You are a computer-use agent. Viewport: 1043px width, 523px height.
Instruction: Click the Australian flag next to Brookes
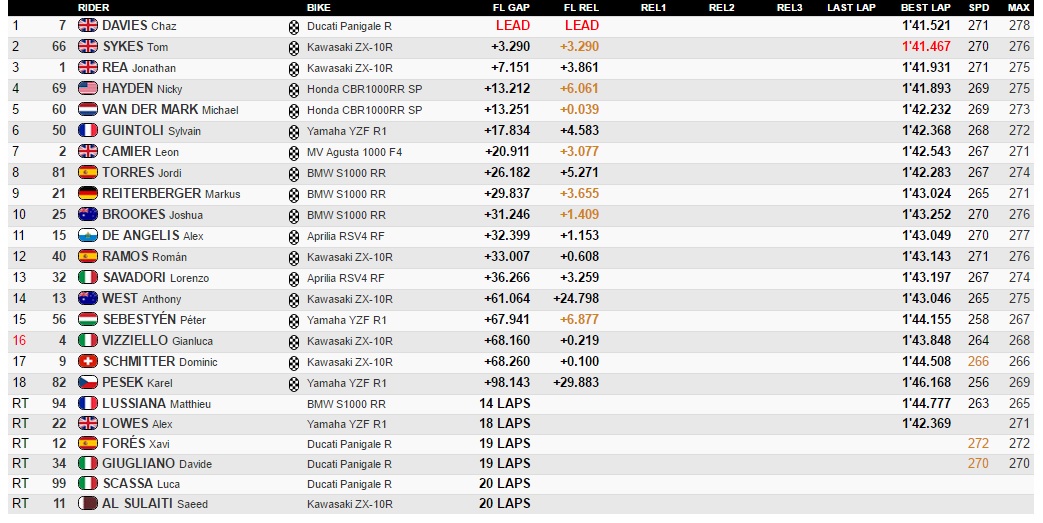[x=88, y=215]
